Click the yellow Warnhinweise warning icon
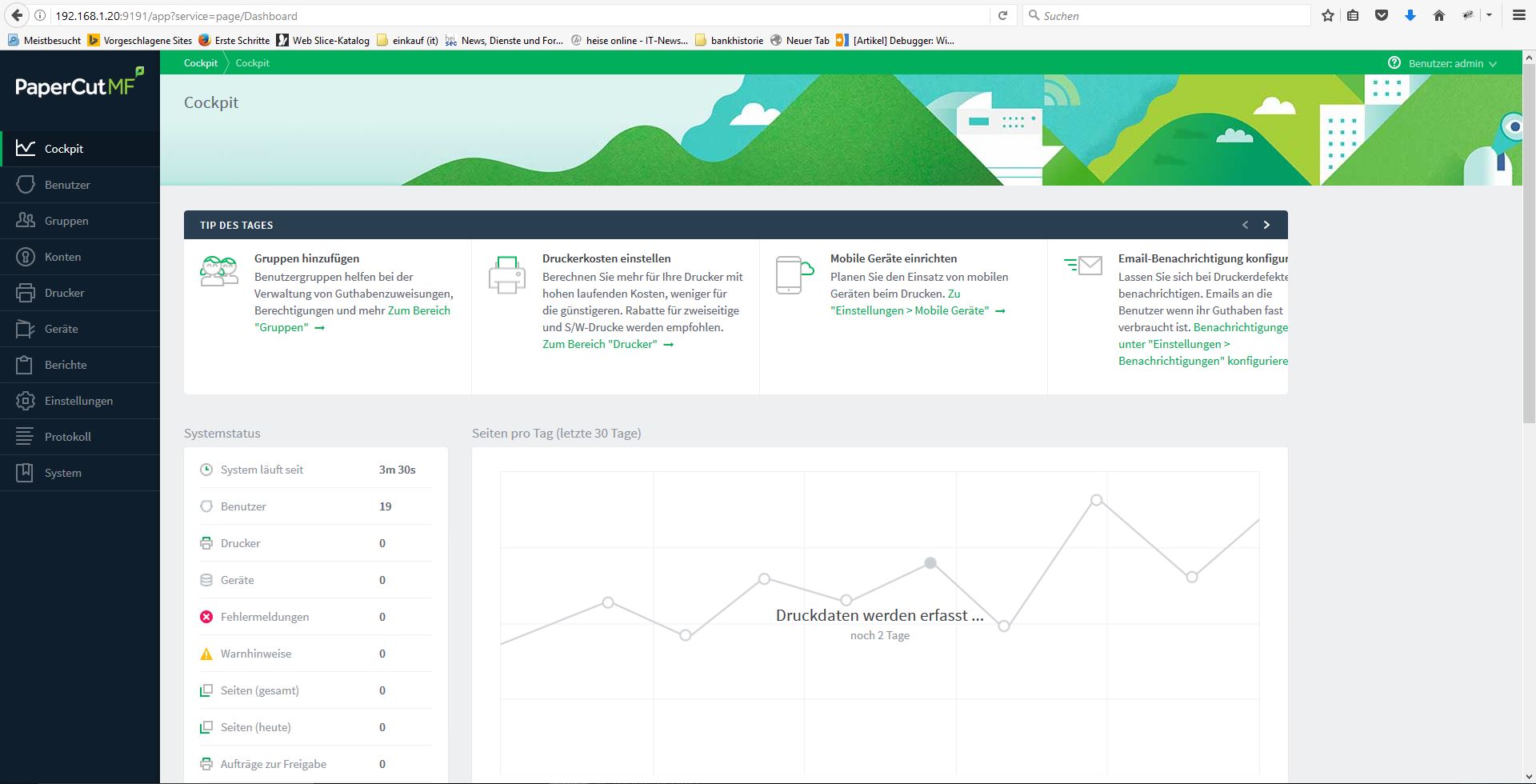1536x784 pixels. [206, 654]
